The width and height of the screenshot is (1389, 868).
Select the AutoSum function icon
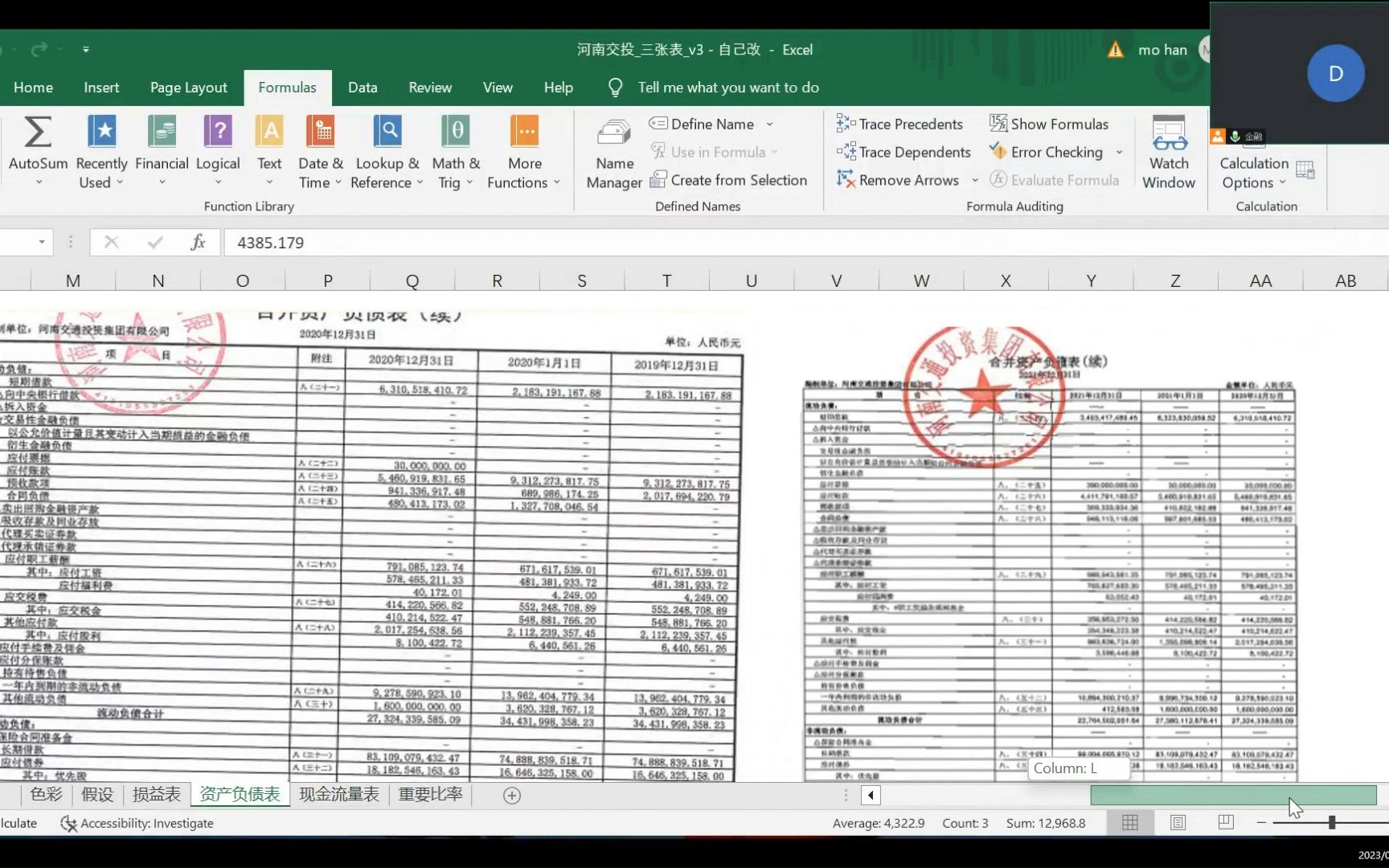(38, 149)
